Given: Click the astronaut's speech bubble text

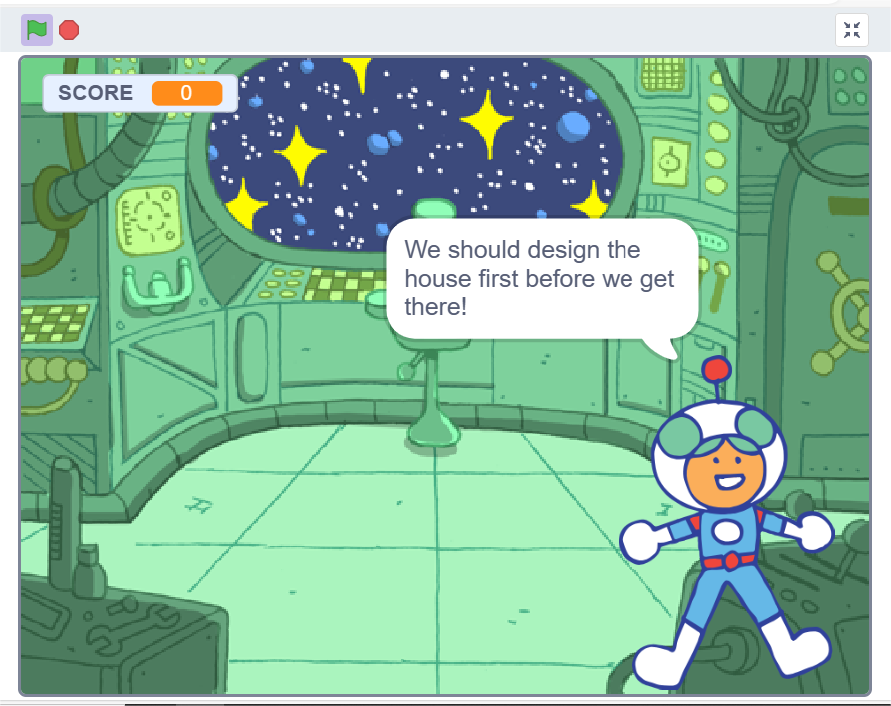Looking at the screenshot, I should 539,278.
